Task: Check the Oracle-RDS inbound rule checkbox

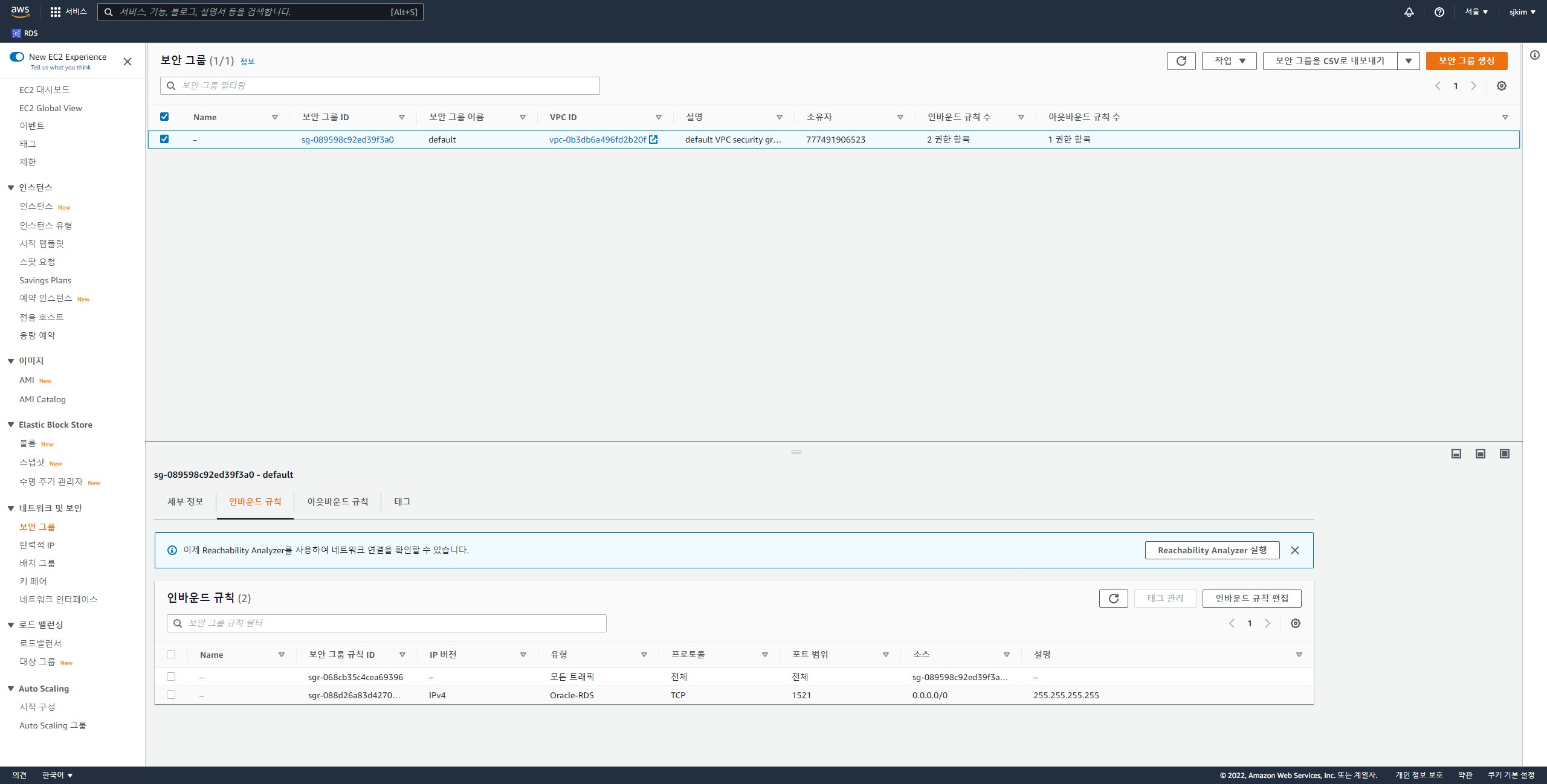Action: [171, 695]
